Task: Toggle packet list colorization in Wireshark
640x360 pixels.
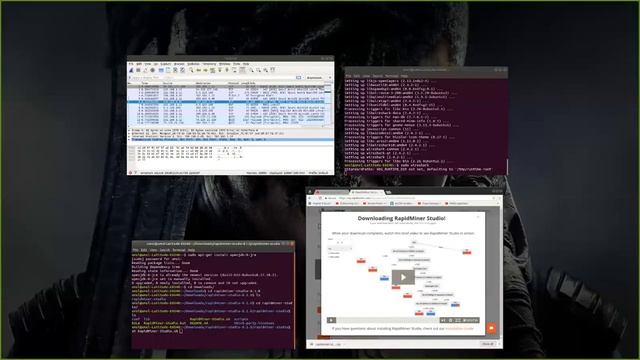Action: point(242,70)
